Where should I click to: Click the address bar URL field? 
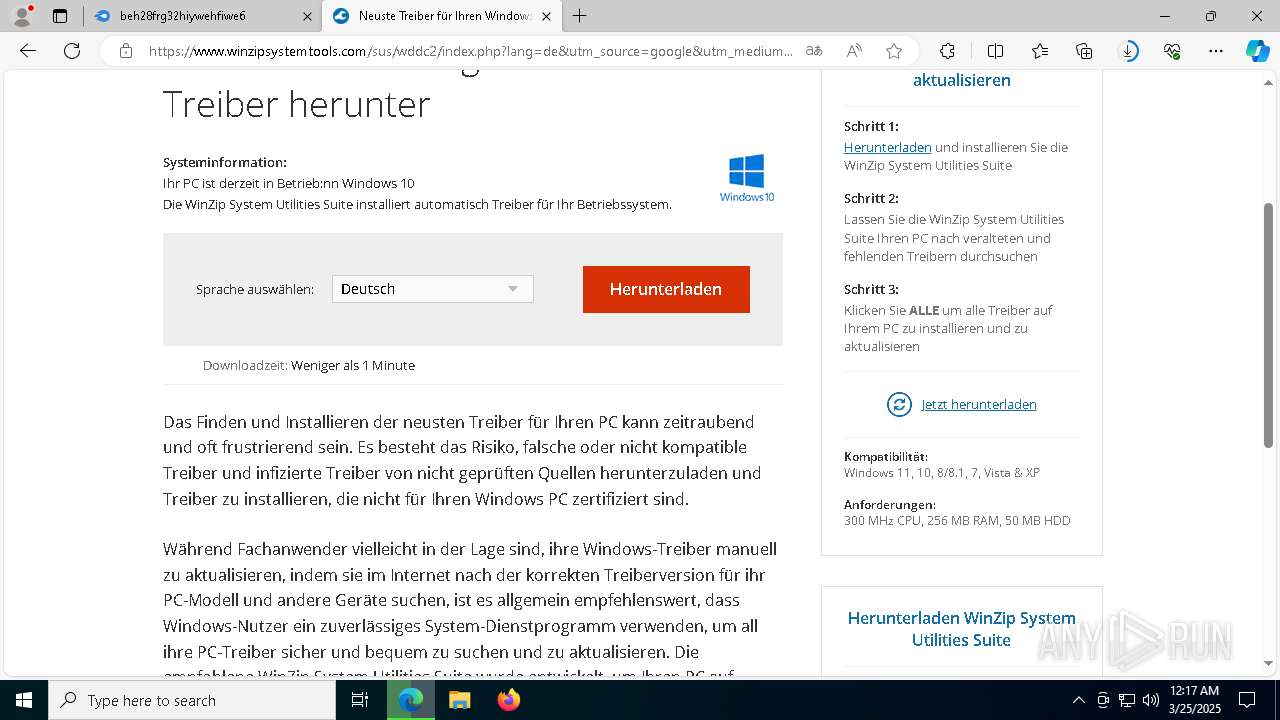click(470, 51)
